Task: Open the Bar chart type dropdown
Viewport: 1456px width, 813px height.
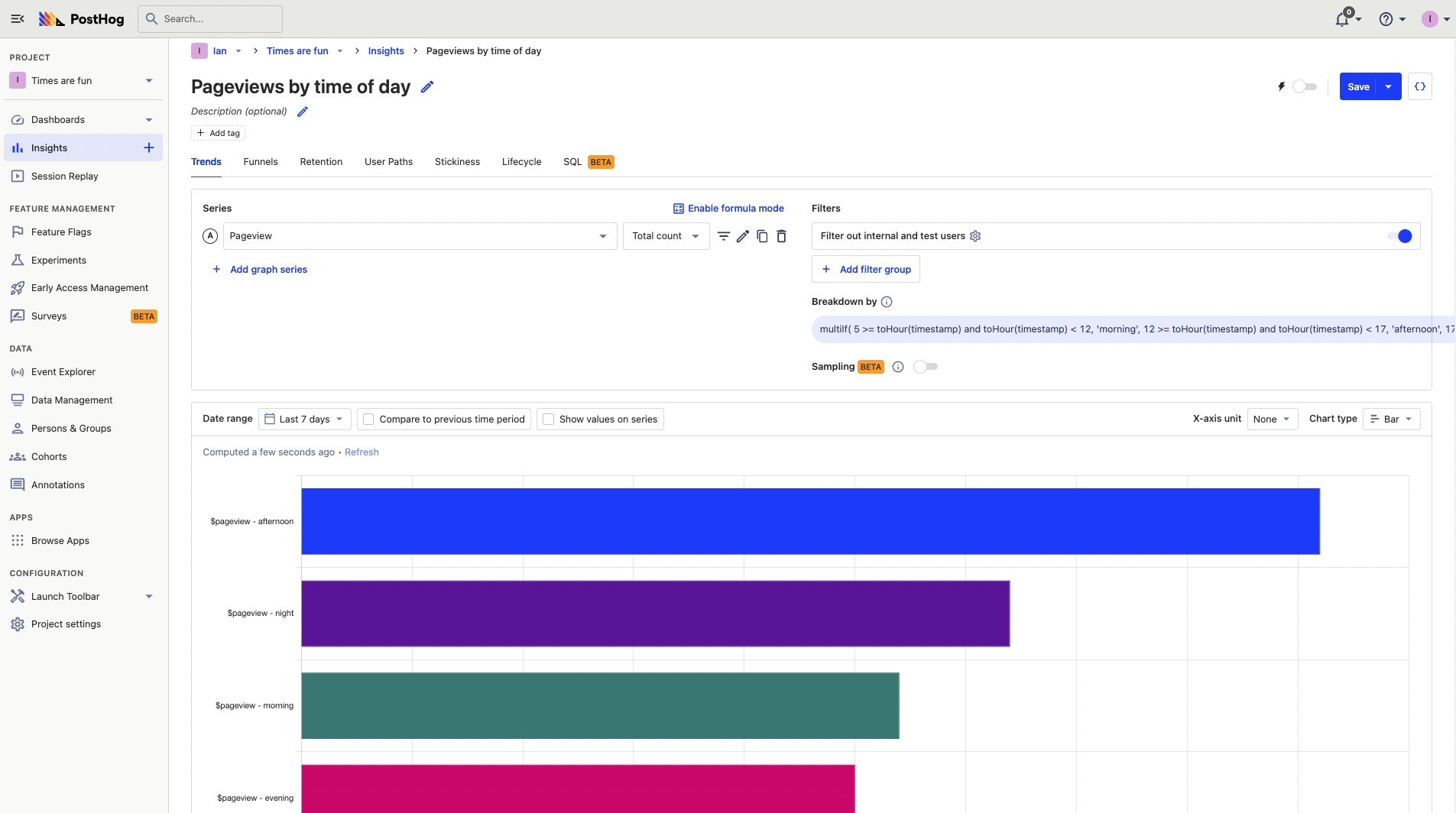Action: tap(1391, 419)
